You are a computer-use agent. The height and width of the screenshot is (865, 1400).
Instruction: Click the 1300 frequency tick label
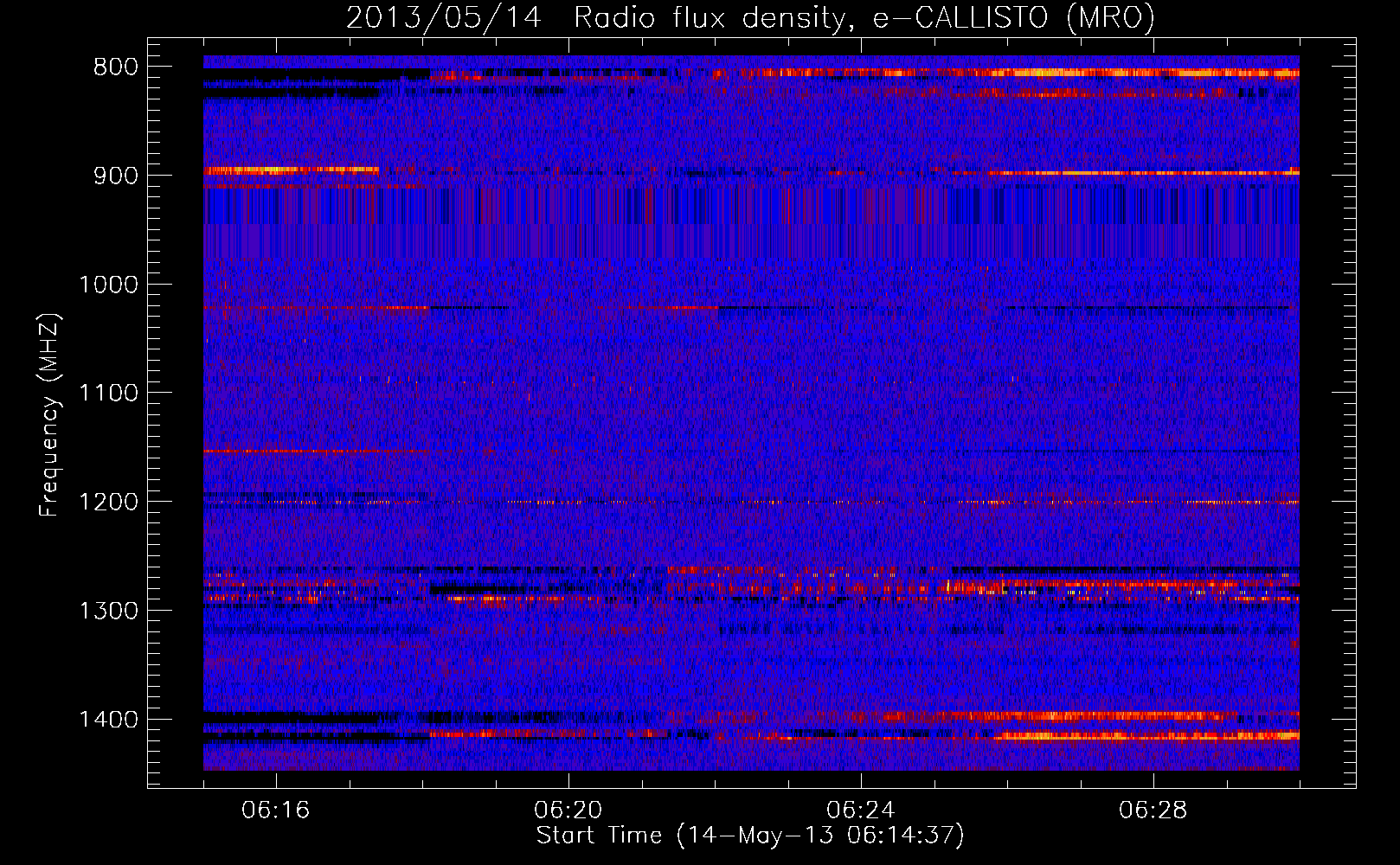point(108,611)
